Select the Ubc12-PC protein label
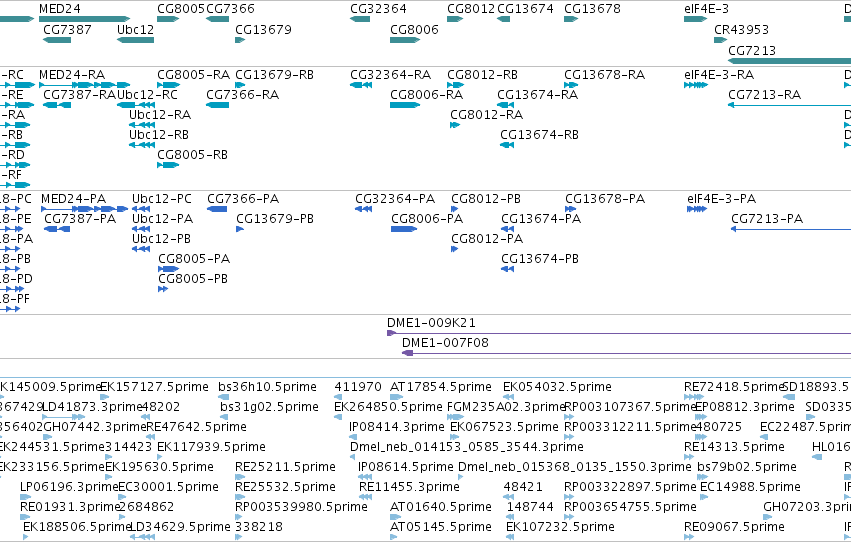This screenshot has width=851, height=542. 162,199
